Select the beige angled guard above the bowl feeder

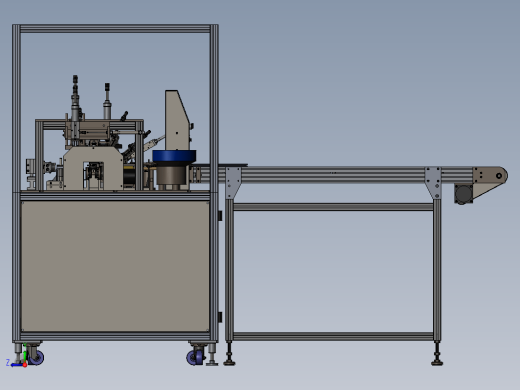point(177,120)
